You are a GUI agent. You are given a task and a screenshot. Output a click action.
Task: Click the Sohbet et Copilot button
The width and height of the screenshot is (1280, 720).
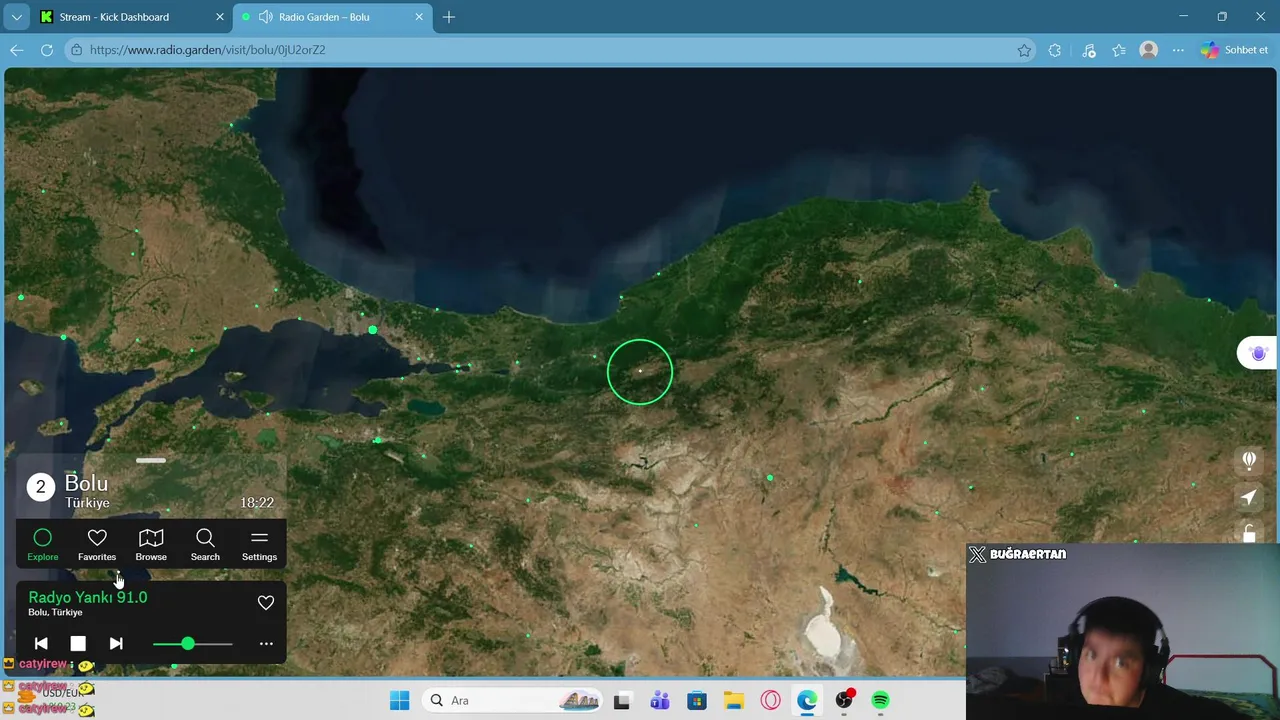[x=1235, y=50]
